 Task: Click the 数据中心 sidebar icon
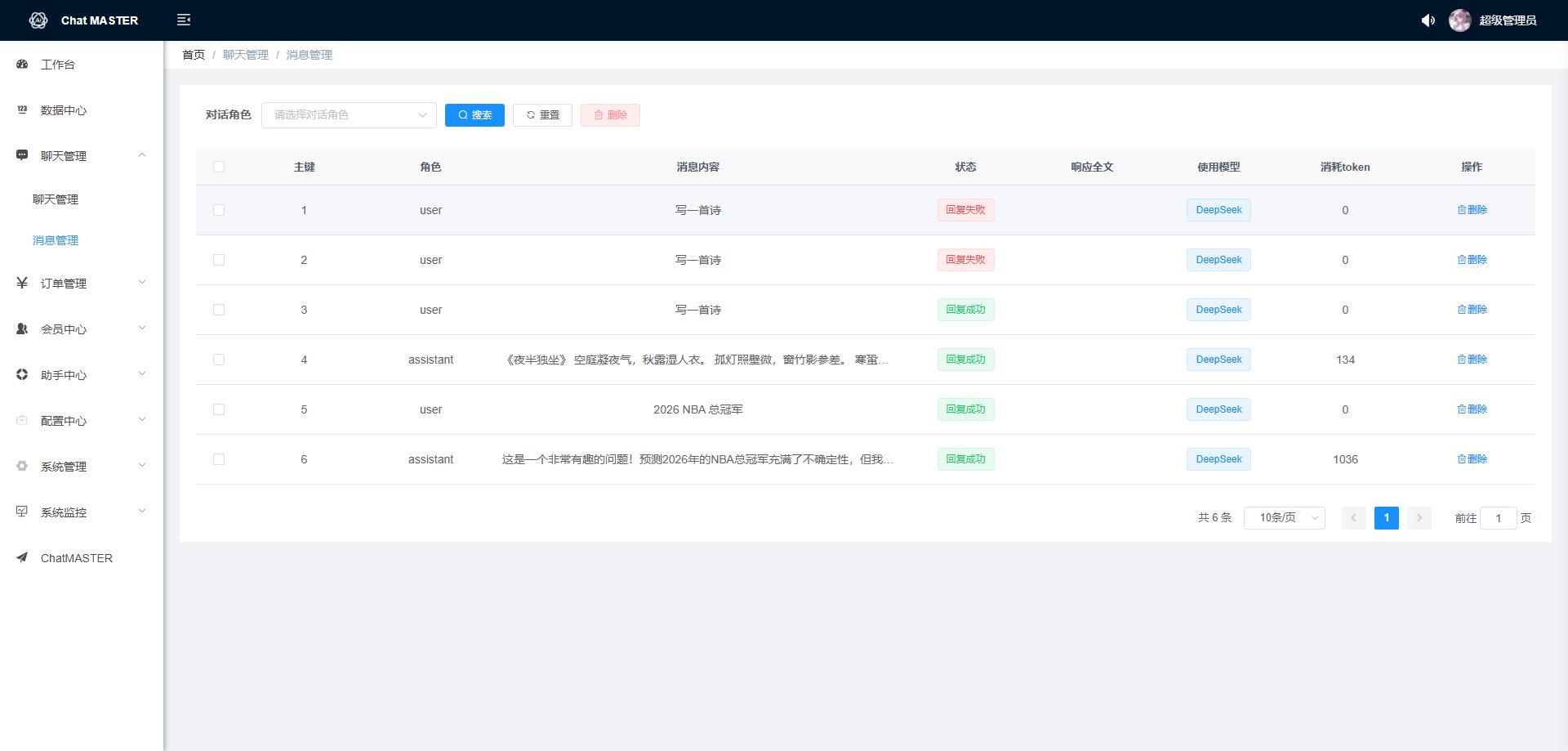click(22, 110)
